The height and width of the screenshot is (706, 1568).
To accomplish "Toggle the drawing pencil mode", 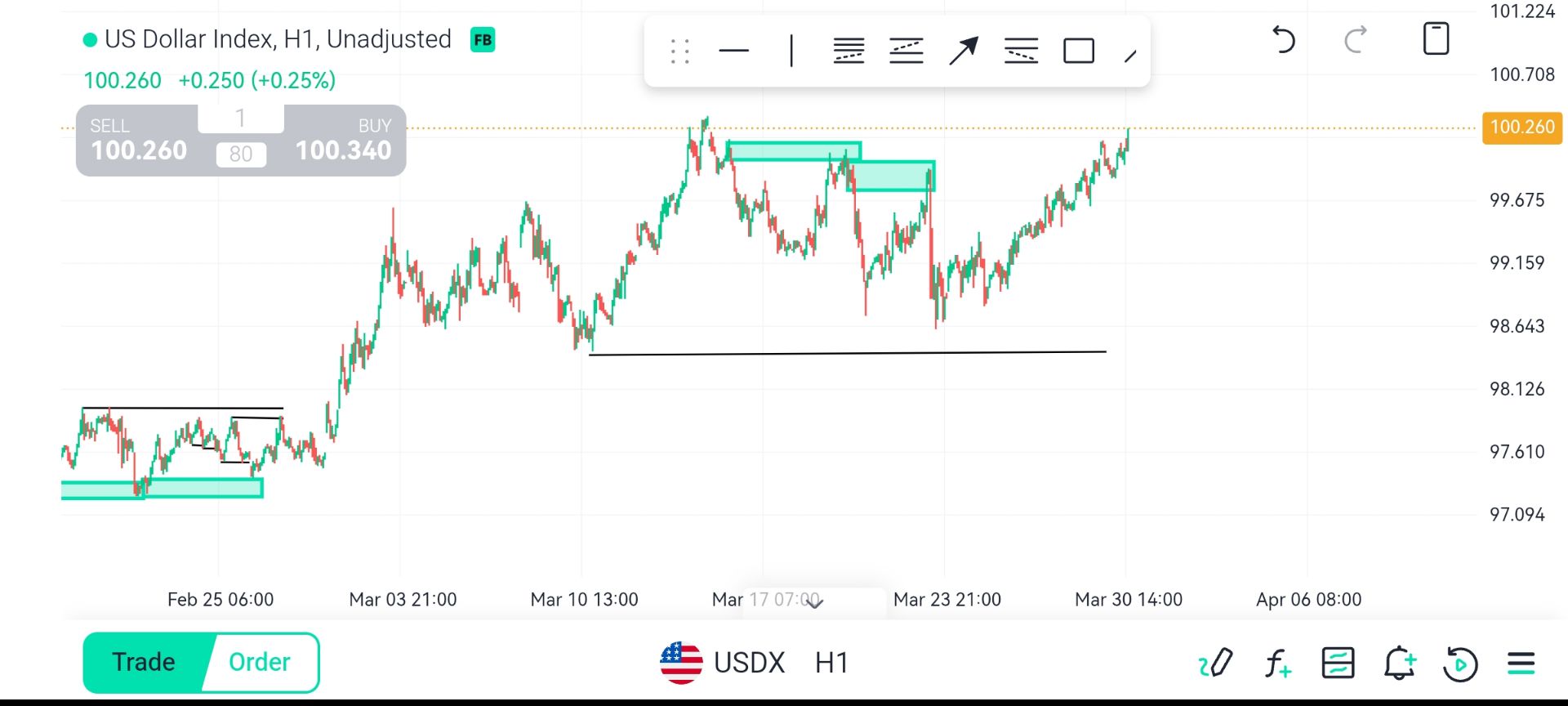I will click(1216, 663).
